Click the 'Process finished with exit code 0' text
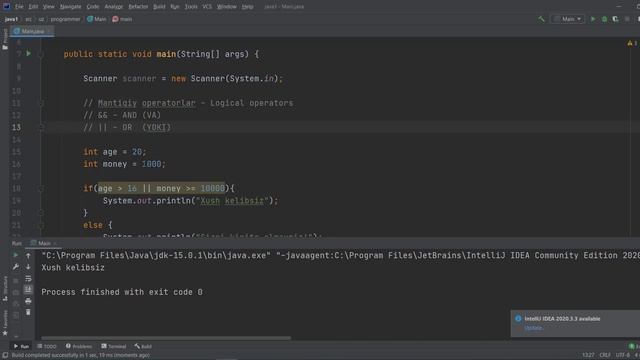The width and height of the screenshot is (640, 360). click(122, 292)
